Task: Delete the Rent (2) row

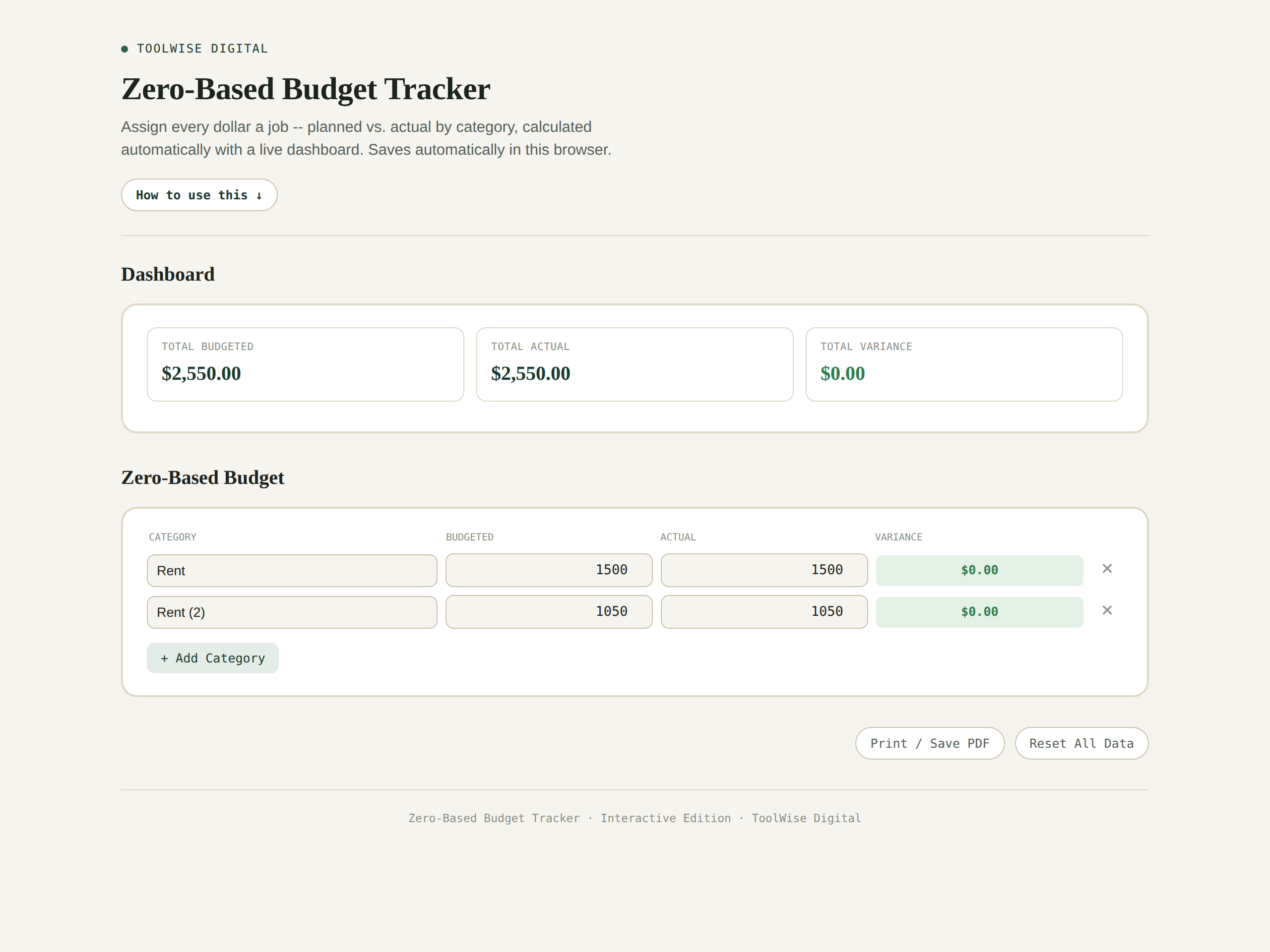Action: click(x=1107, y=610)
